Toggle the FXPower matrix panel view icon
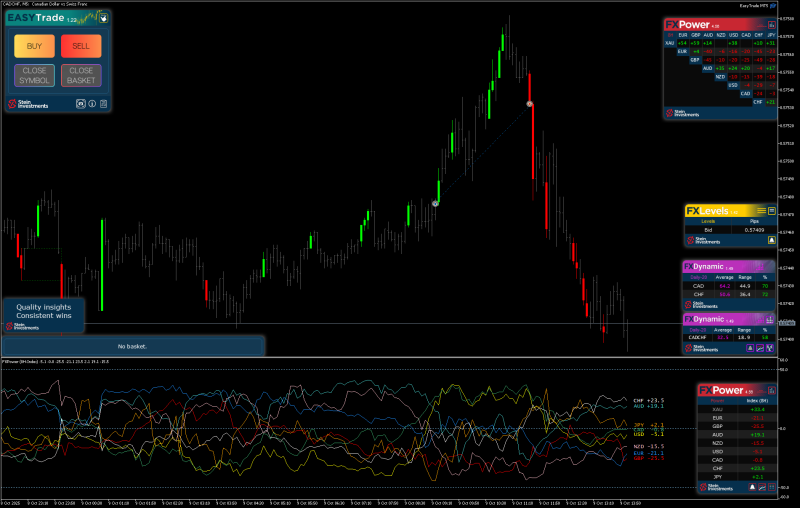 [771, 24]
